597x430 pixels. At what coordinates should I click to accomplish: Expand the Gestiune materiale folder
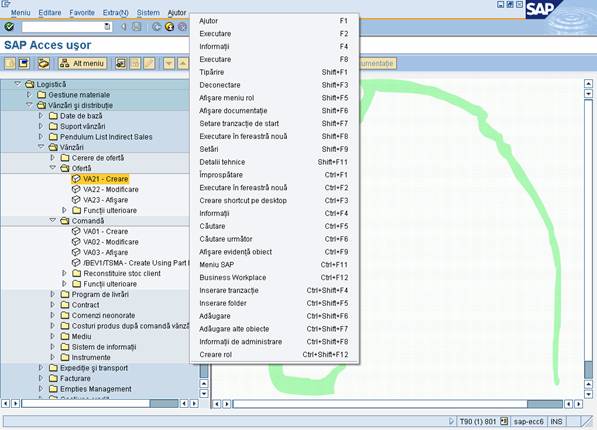point(29,94)
